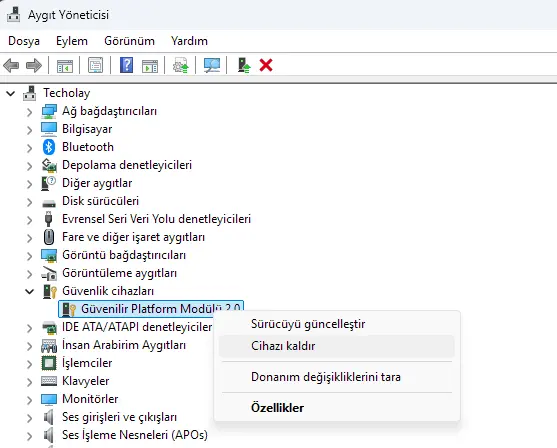Click the Techolay computer root icon

29,93
